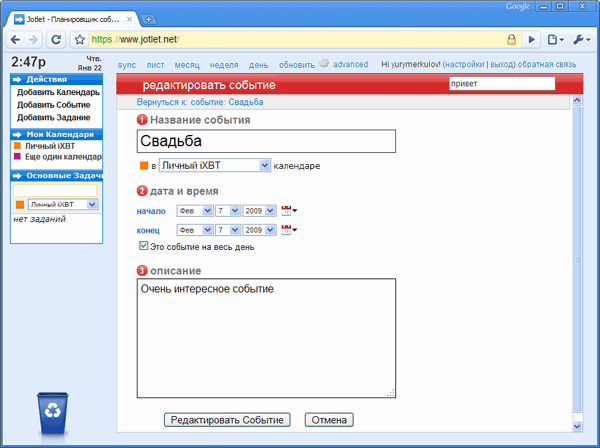The height and width of the screenshot is (448, 600).
Task: Click the new task input field
Action: pyautogui.click(x=55, y=191)
